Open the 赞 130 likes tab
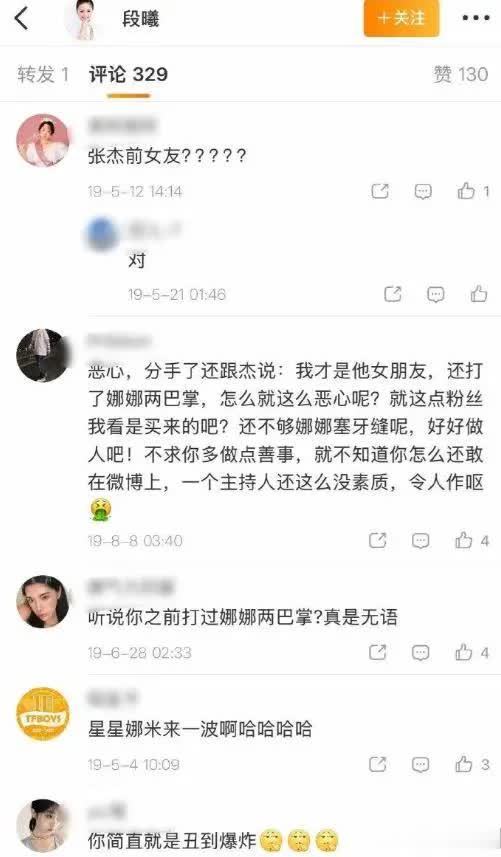 (x=461, y=74)
